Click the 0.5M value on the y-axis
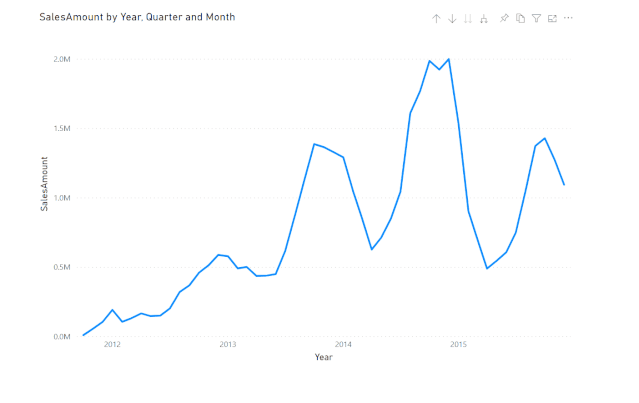This screenshot has width=639, height=403. click(61, 267)
